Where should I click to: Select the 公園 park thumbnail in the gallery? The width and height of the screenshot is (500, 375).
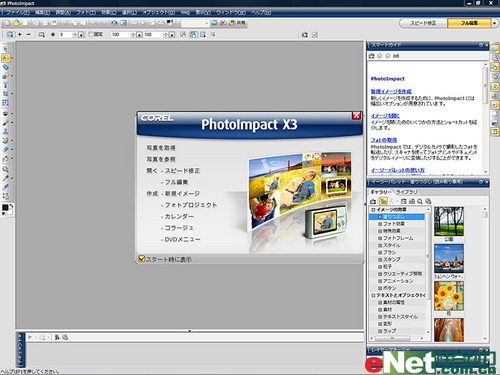click(449, 221)
